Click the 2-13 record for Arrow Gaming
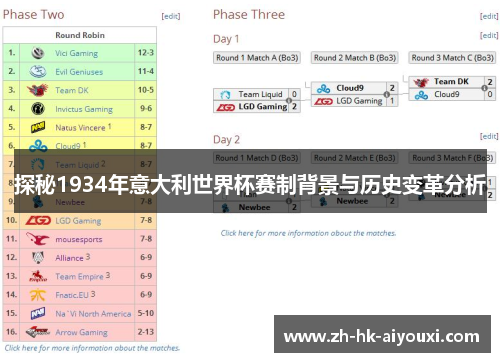Viewport: 500px width, 362px height. pyautogui.click(x=146, y=332)
